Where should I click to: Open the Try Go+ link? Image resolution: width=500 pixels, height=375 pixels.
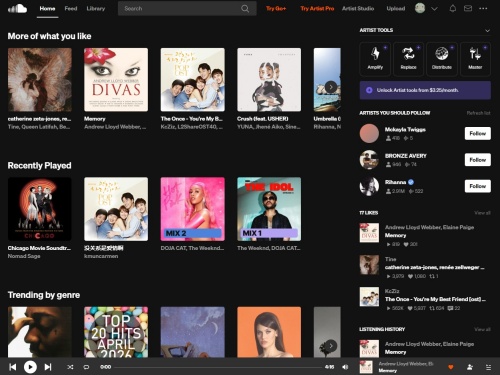tap(276, 8)
